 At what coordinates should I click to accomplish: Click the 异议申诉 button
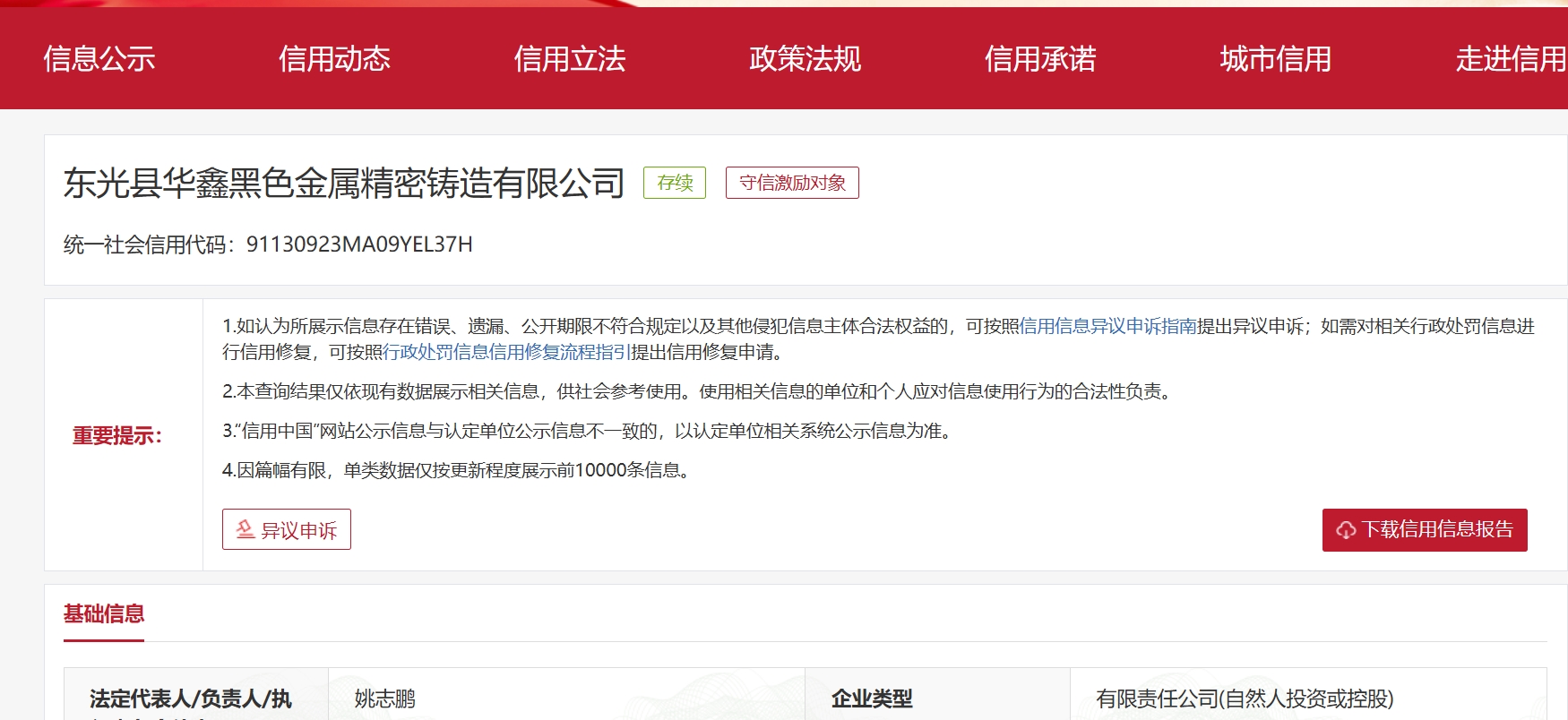click(x=287, y=529)
